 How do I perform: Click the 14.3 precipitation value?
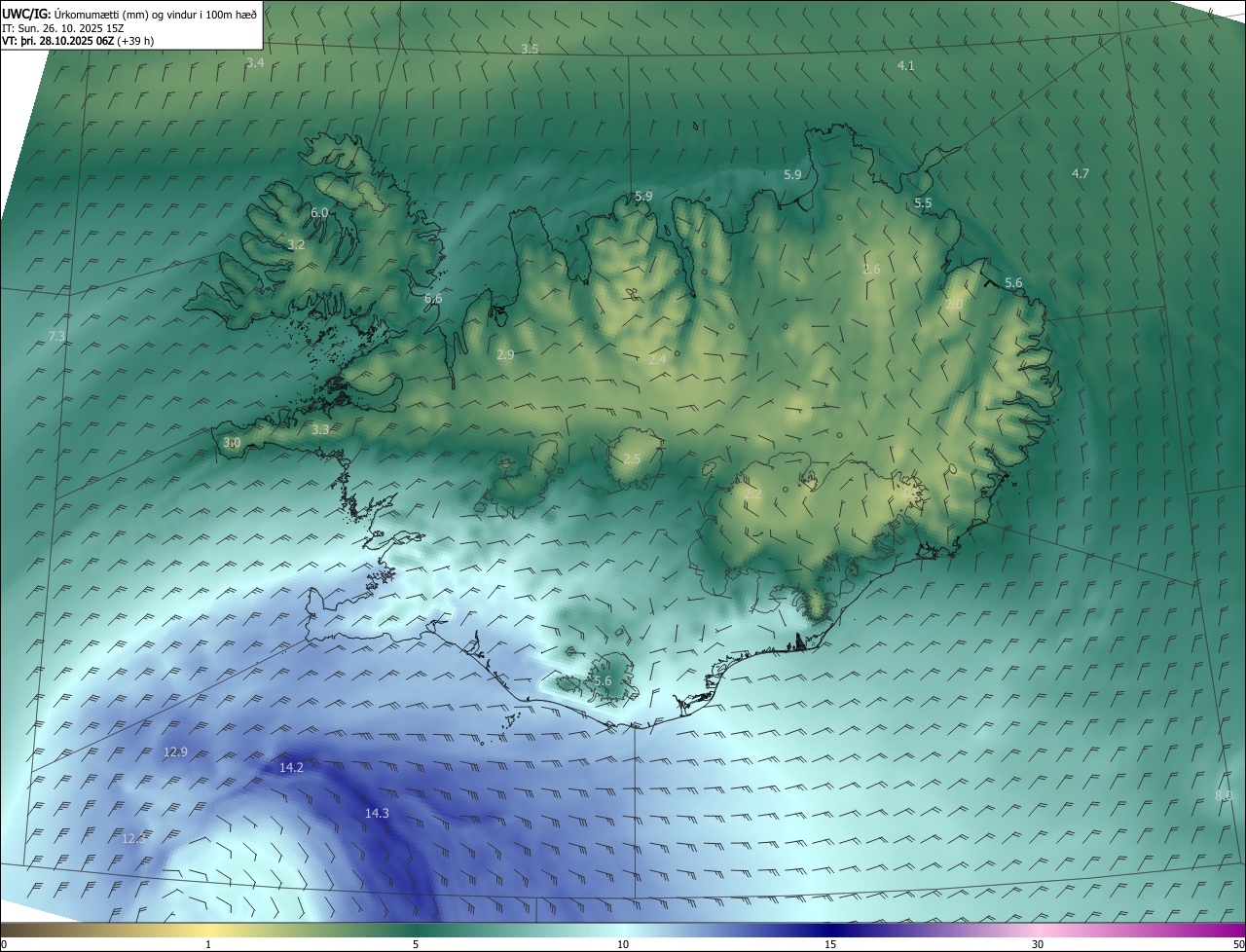tap(377, 813)
